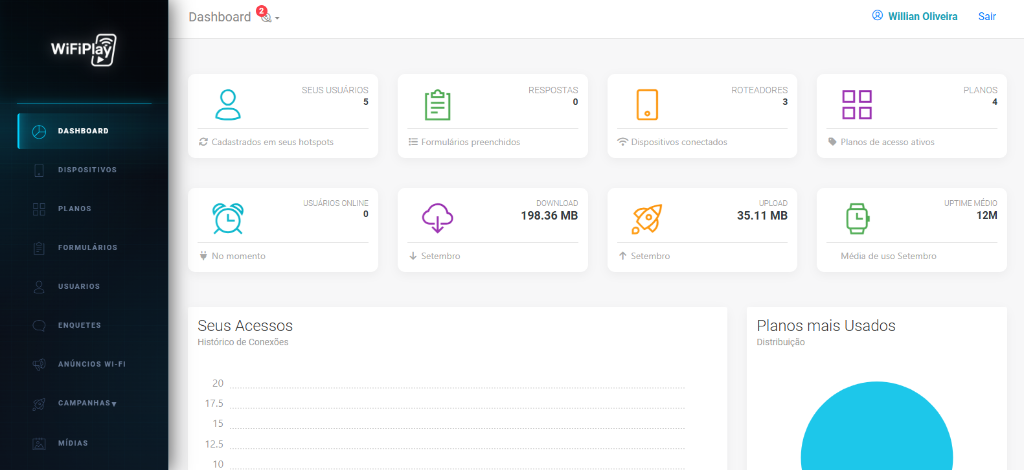Click the Distribuição subtitle
The image size is (1024, 470).
coord(780,342)
